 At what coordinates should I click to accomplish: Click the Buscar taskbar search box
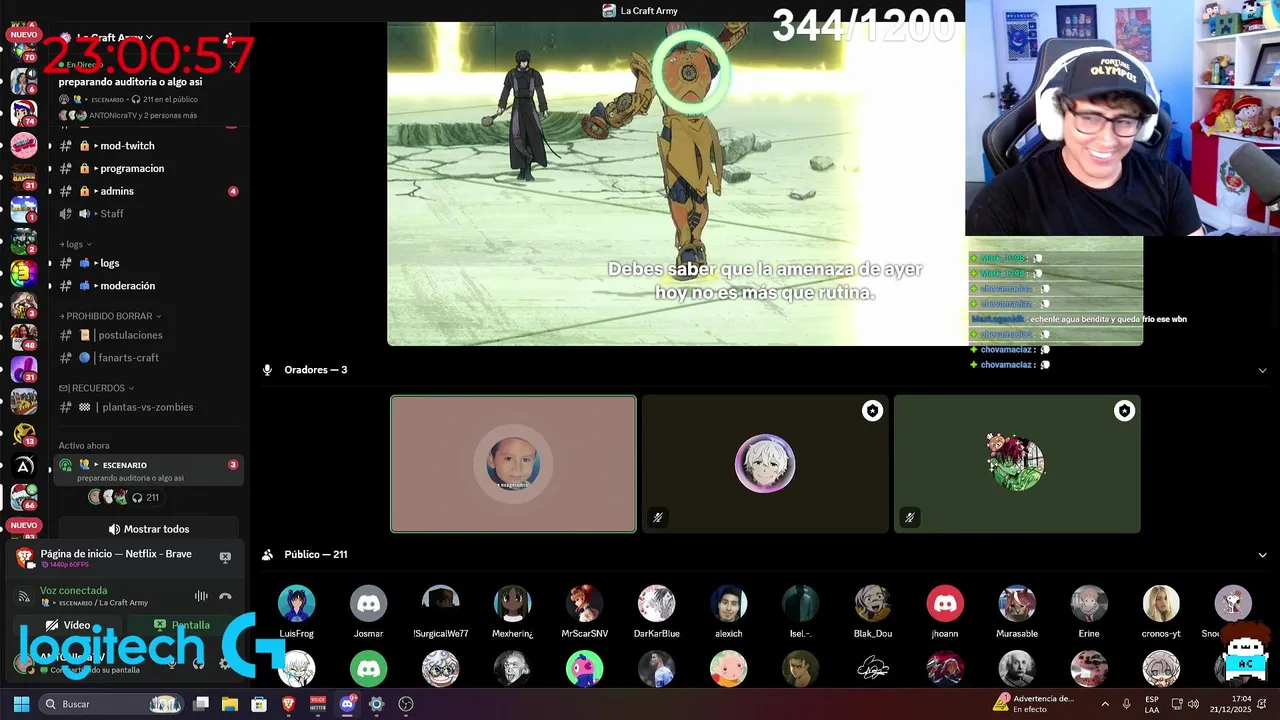(112, 704)
